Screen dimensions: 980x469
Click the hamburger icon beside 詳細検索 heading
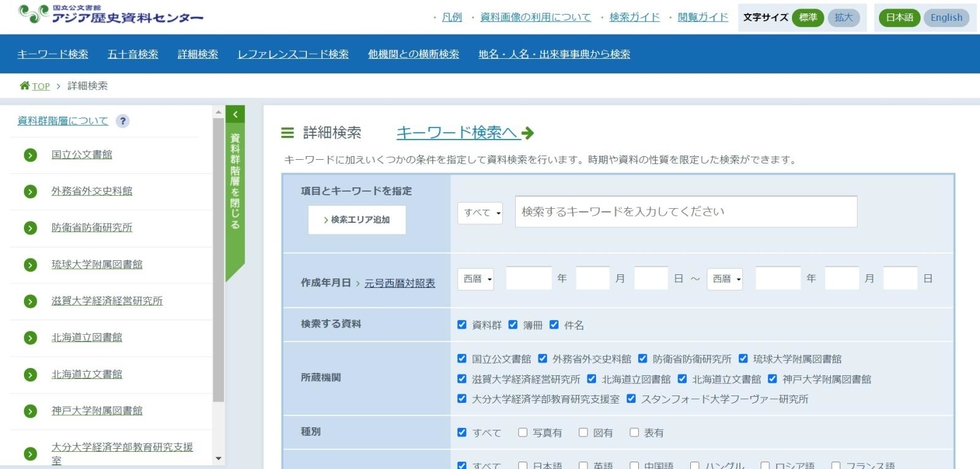pyautogui.click(x=288, y=133)
